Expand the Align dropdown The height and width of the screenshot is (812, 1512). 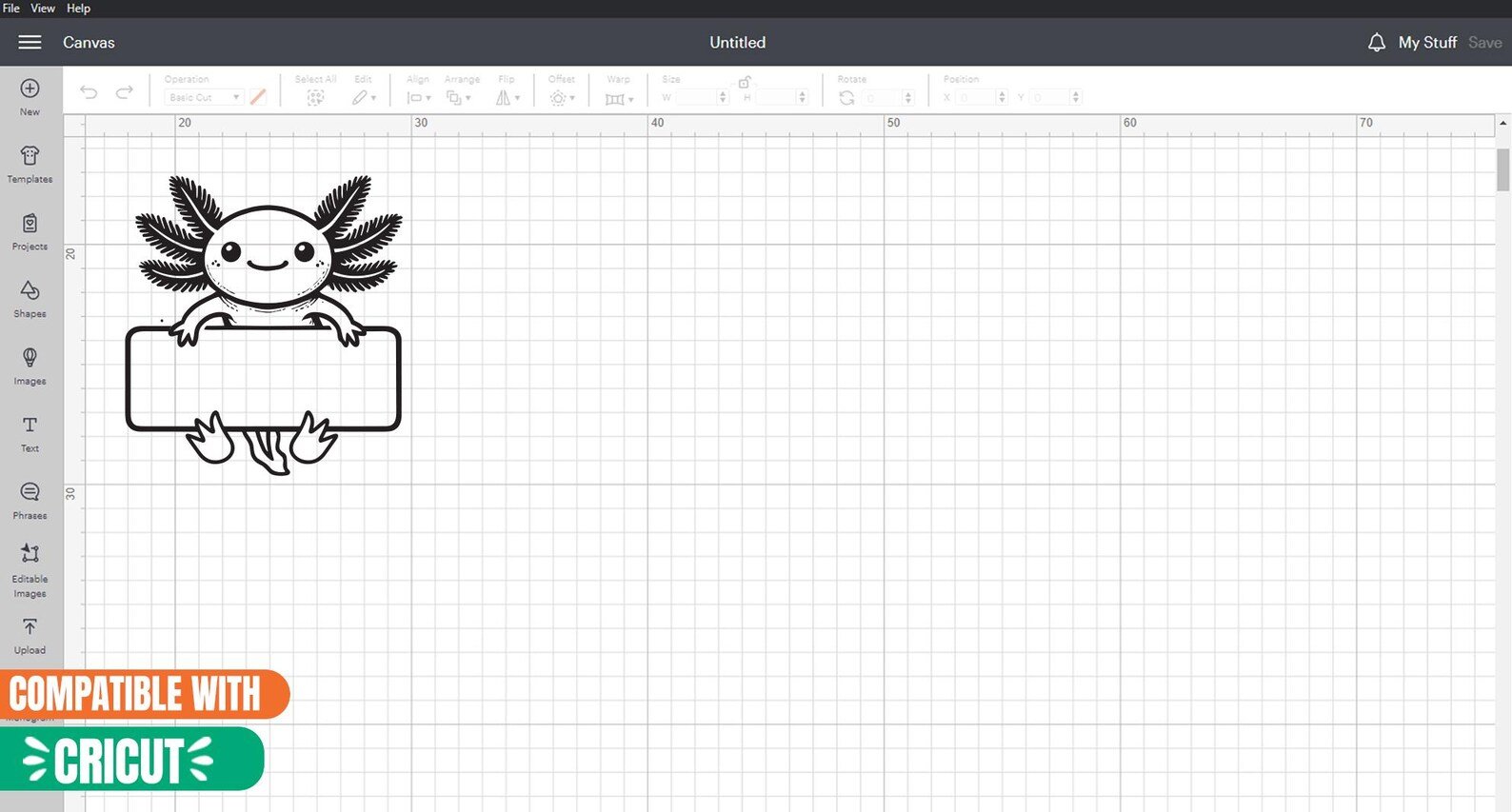(x=419, y=97)
